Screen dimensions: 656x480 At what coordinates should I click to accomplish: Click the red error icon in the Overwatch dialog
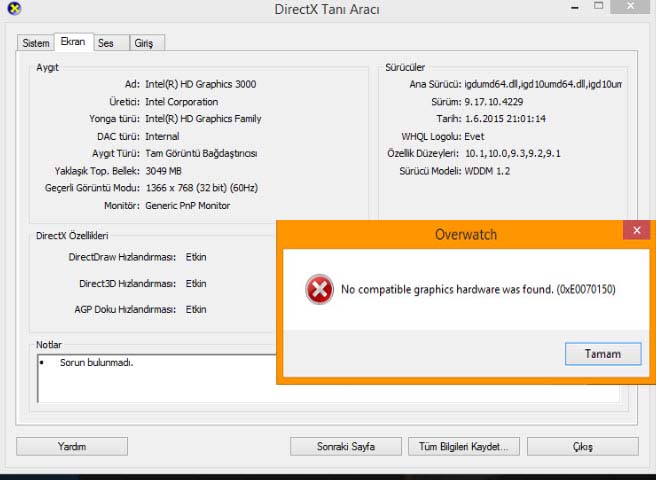(x=319, y=289)
